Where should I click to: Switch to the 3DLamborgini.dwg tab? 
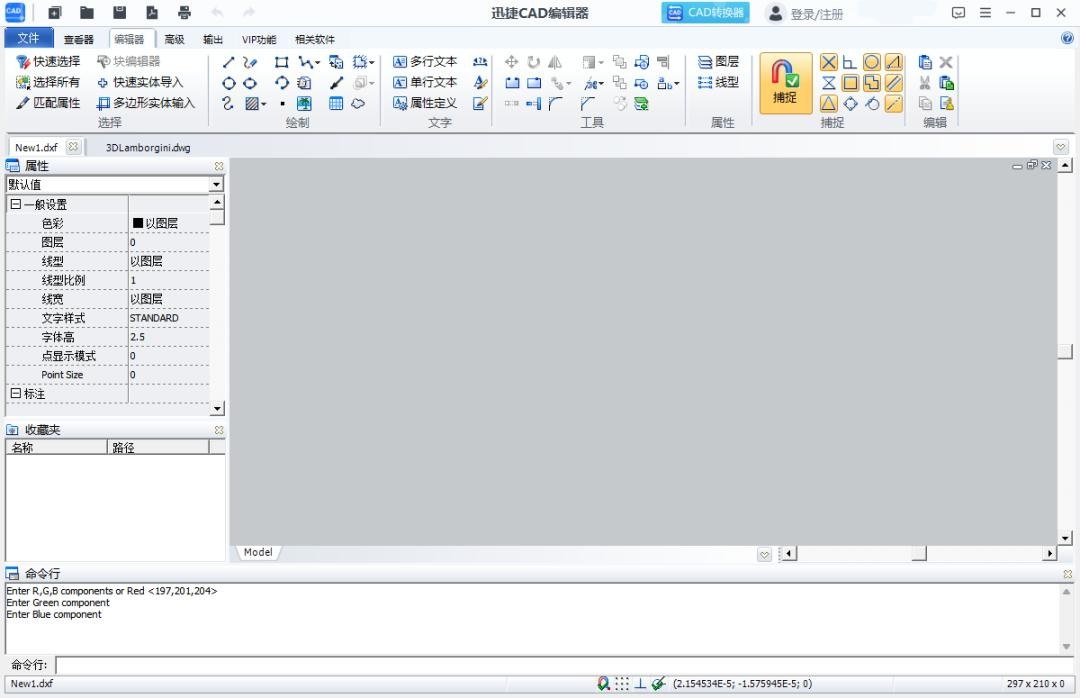pos(147,148)
